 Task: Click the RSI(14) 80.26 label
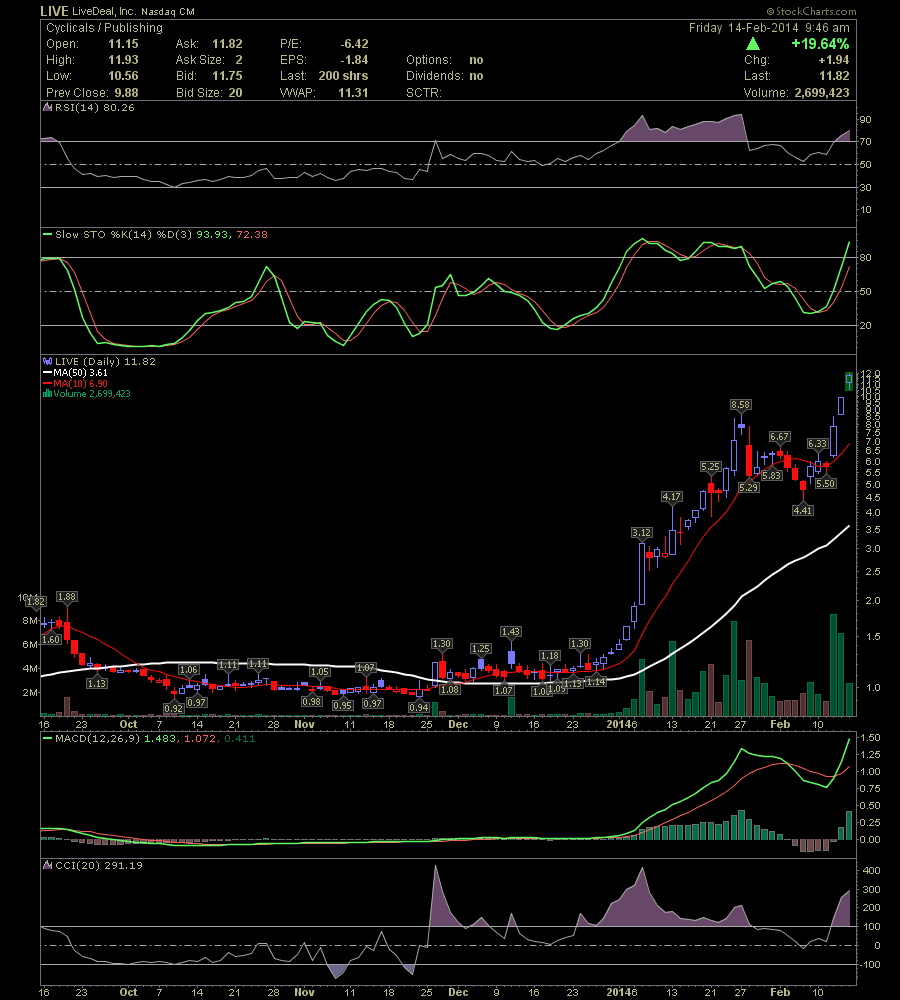click(95, 107)
